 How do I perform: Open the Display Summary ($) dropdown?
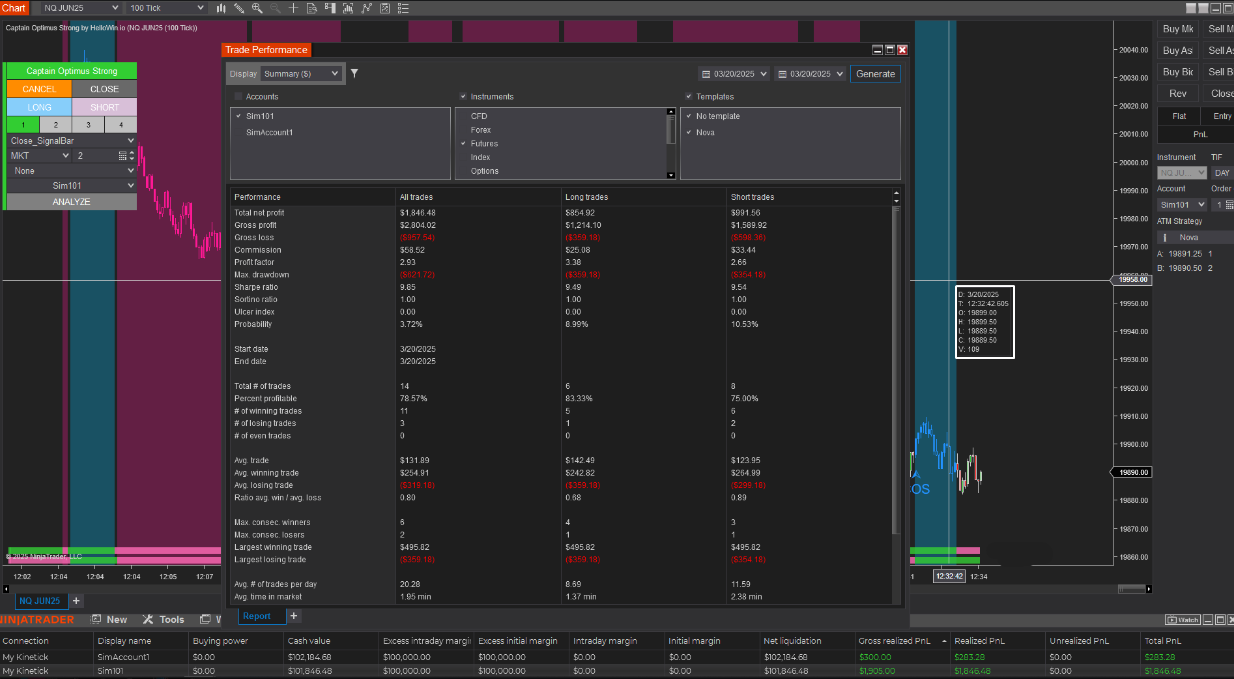[x=300, y=74]
